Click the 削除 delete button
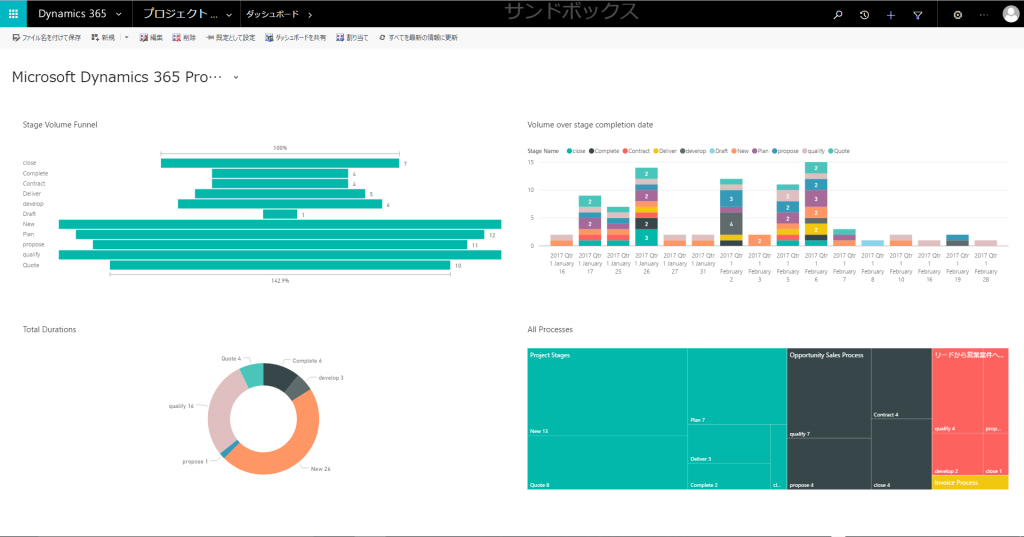 pyautogui.click(x=184, y=38)
